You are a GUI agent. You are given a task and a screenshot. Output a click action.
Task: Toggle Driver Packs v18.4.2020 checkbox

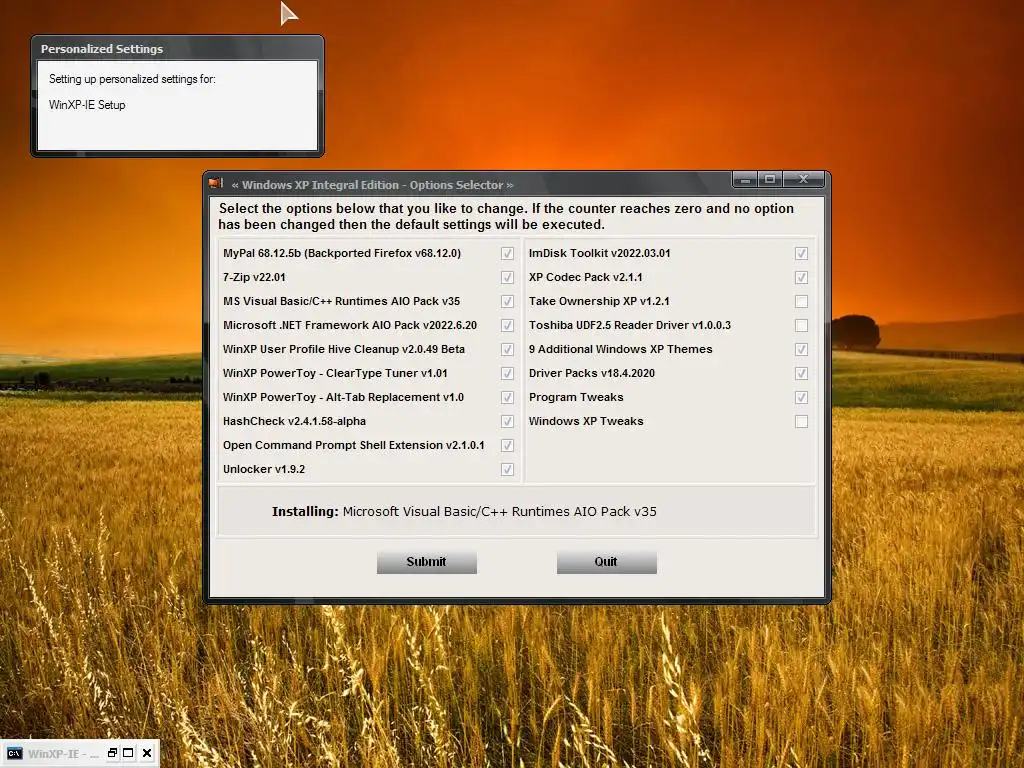tap(801, 374)
